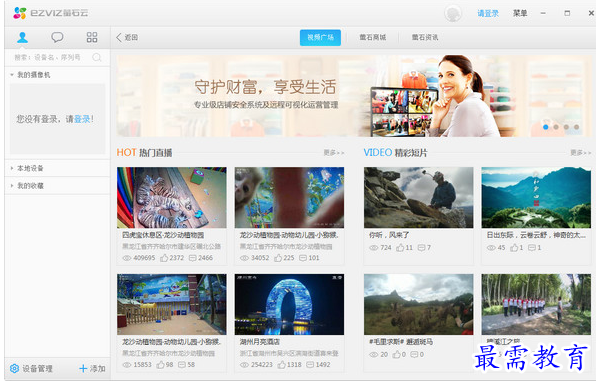
Task: Click the 添加 plus icon
Action: coord(83,368)
